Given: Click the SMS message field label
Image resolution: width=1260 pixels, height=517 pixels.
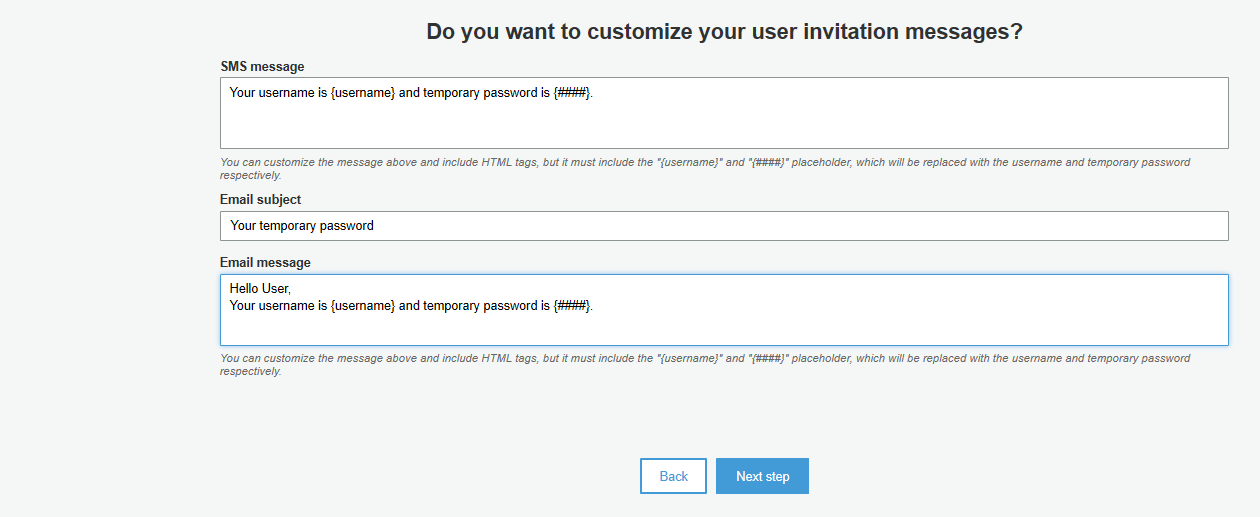Looking at the screenshot, I should click(262, 67).
